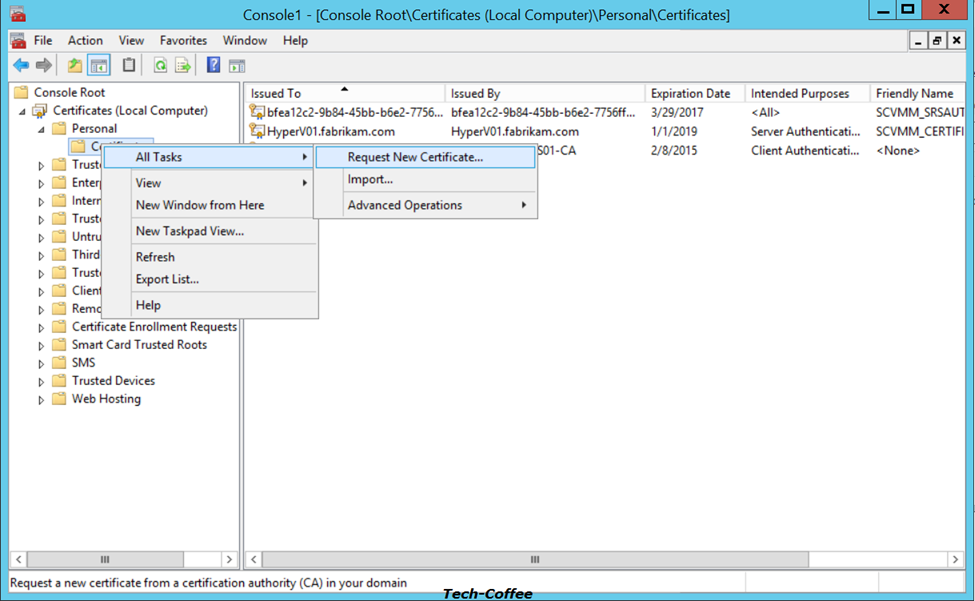This screenshot has height=601, width=975.
Task: Select All Tasks in the context menu
Action: 208,157
